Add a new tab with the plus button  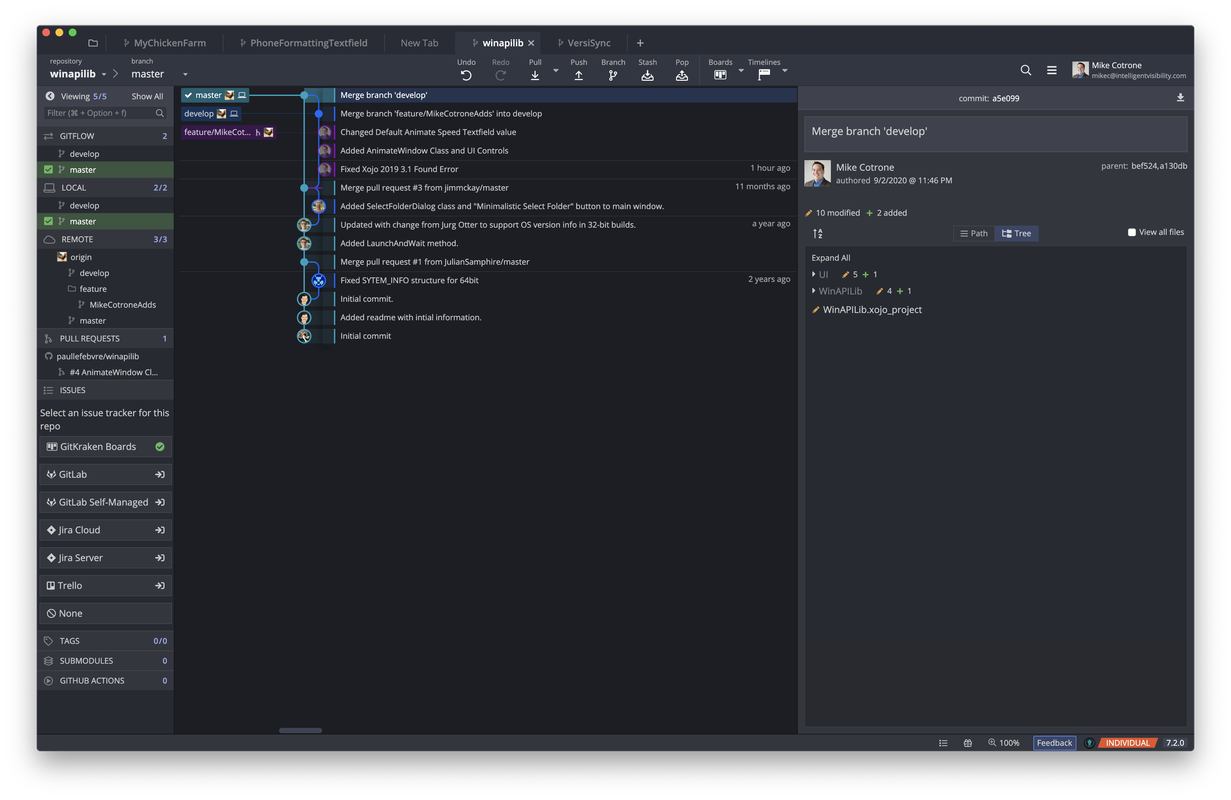pyautogui.click(x=640, y=43)
